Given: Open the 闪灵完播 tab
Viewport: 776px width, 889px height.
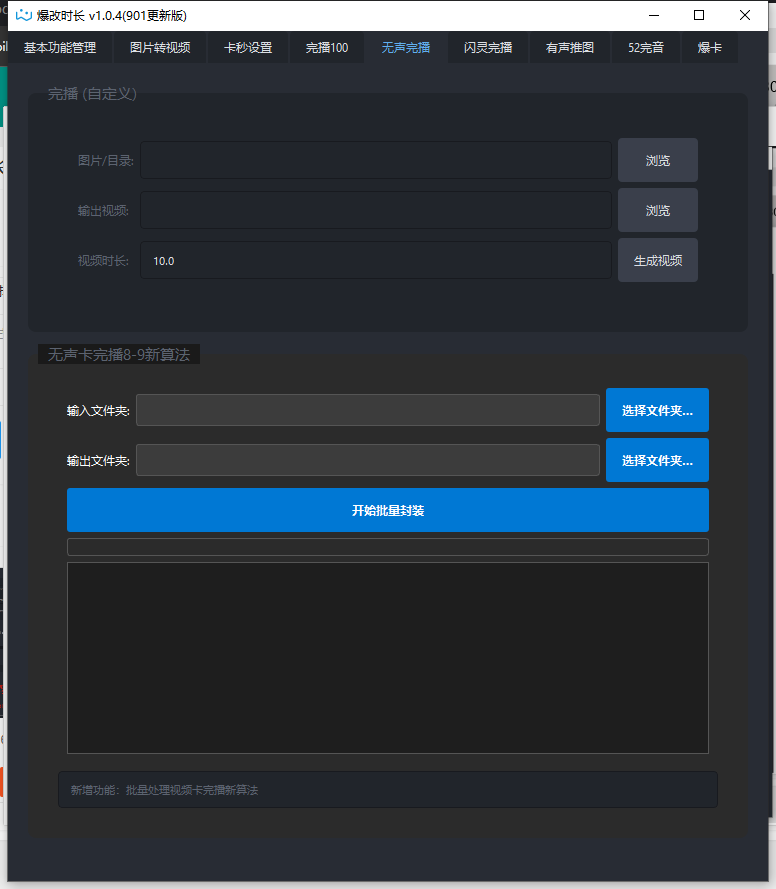Looking at the screenshot, I should tap(488, 47).
